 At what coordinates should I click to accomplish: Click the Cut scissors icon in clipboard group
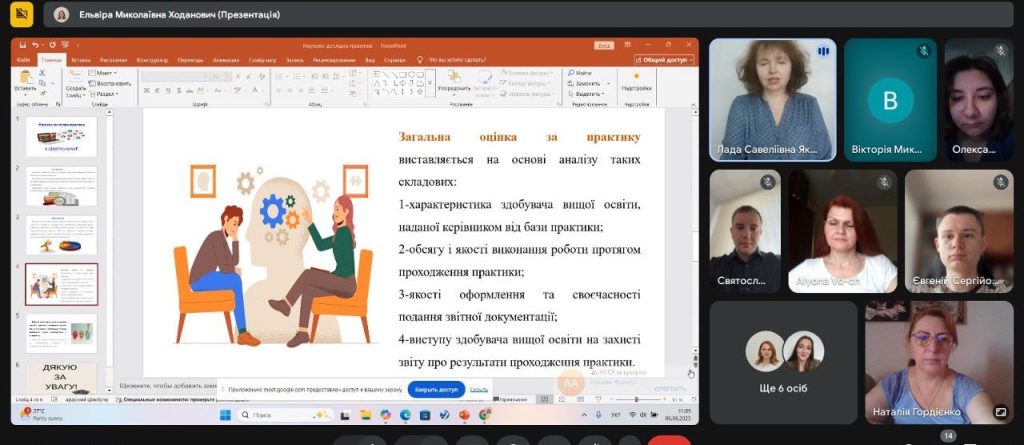coord(42,73)
